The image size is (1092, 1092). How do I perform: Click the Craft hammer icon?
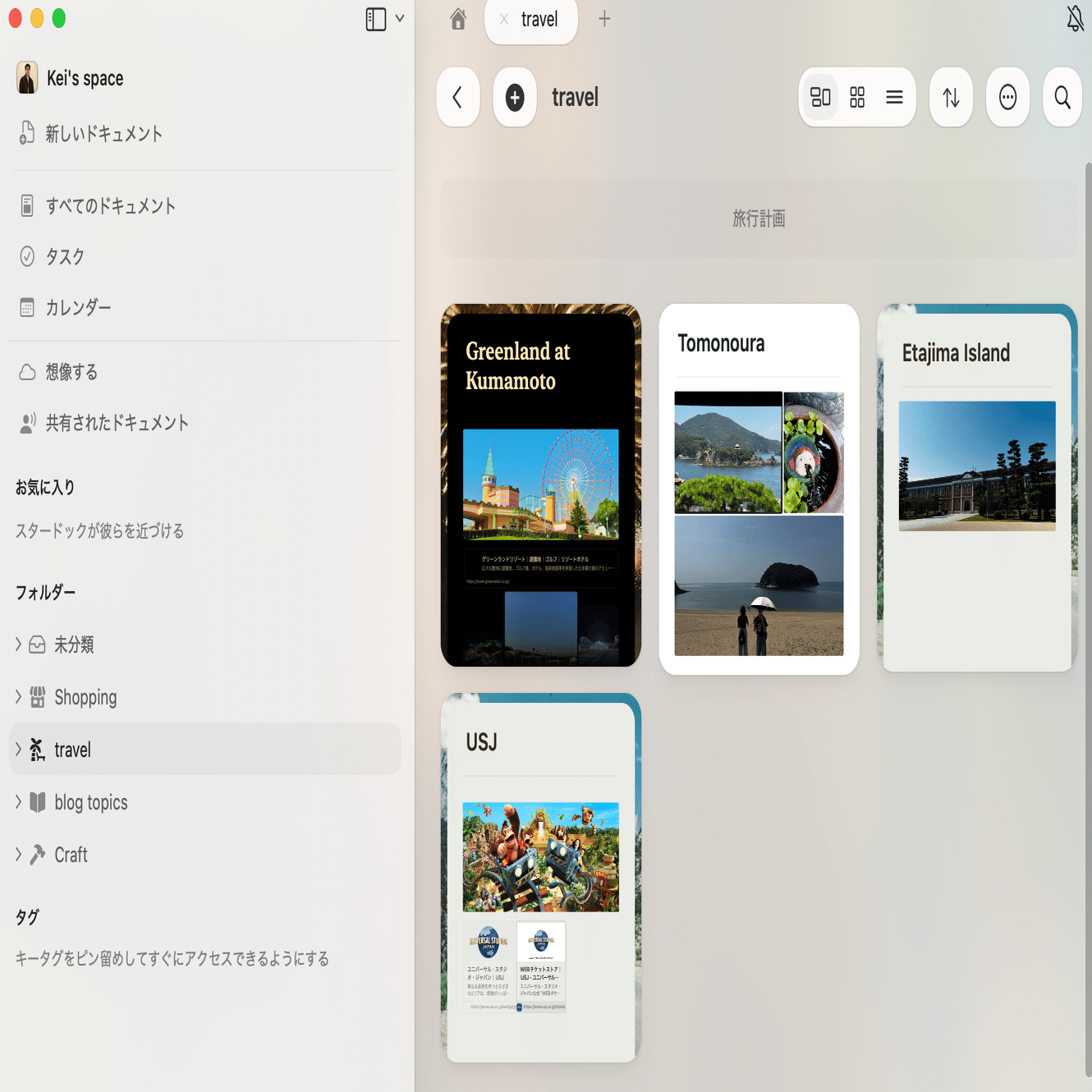[38, 855]
